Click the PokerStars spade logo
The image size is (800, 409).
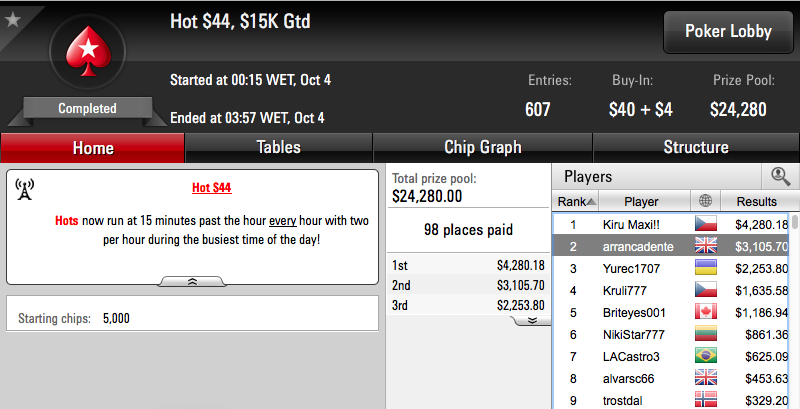click(88, 51)
